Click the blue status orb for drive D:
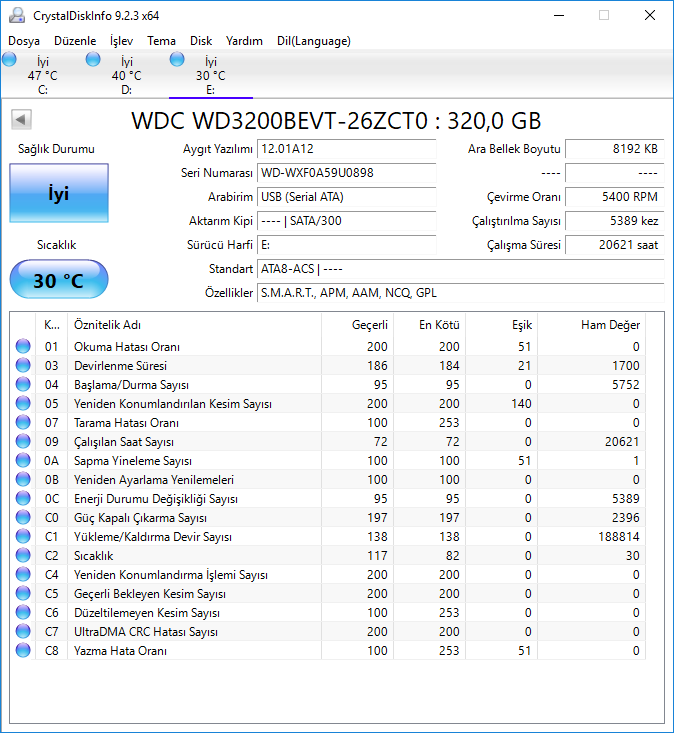This screenshot has width=674, height=733. pyautogui.click(x=93, y=59)
